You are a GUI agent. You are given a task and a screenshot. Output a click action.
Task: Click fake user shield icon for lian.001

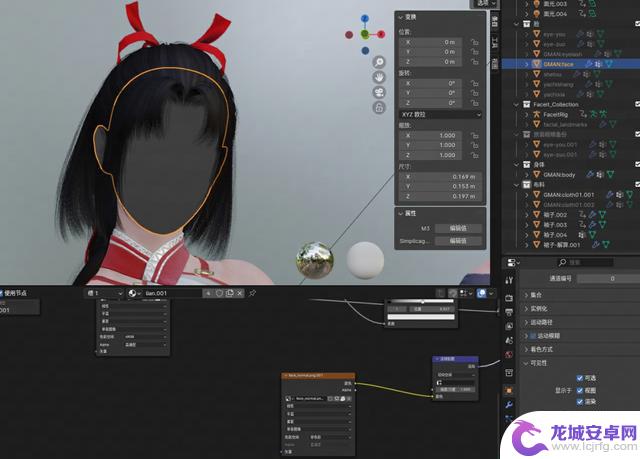point(219,293)
